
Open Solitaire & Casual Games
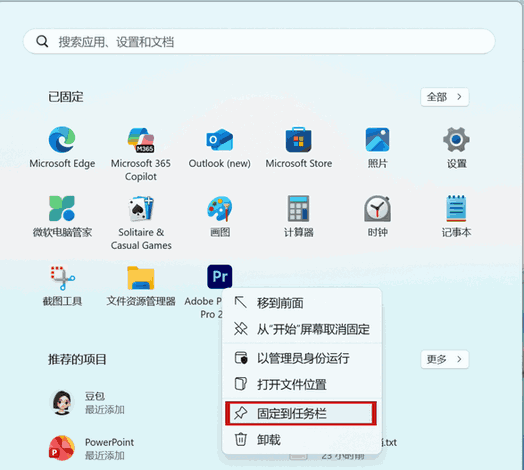tap(141, 223)
